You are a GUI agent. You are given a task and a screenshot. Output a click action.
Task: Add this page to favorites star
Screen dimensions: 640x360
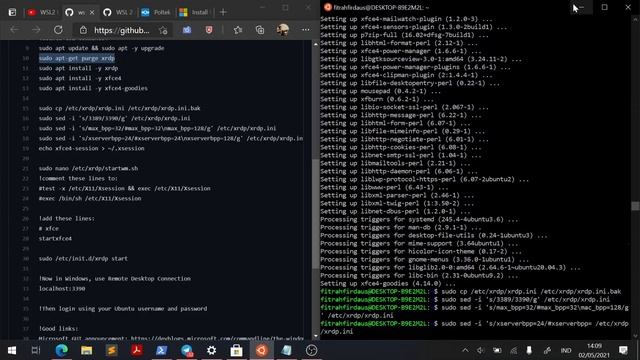coord(163,30)
